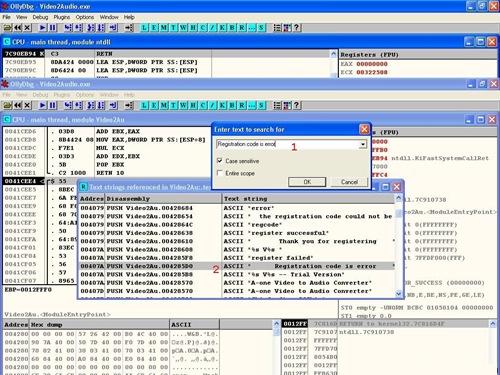
Task: Enable the Entire scope checkbox
Action: click(x=220, y=173)
